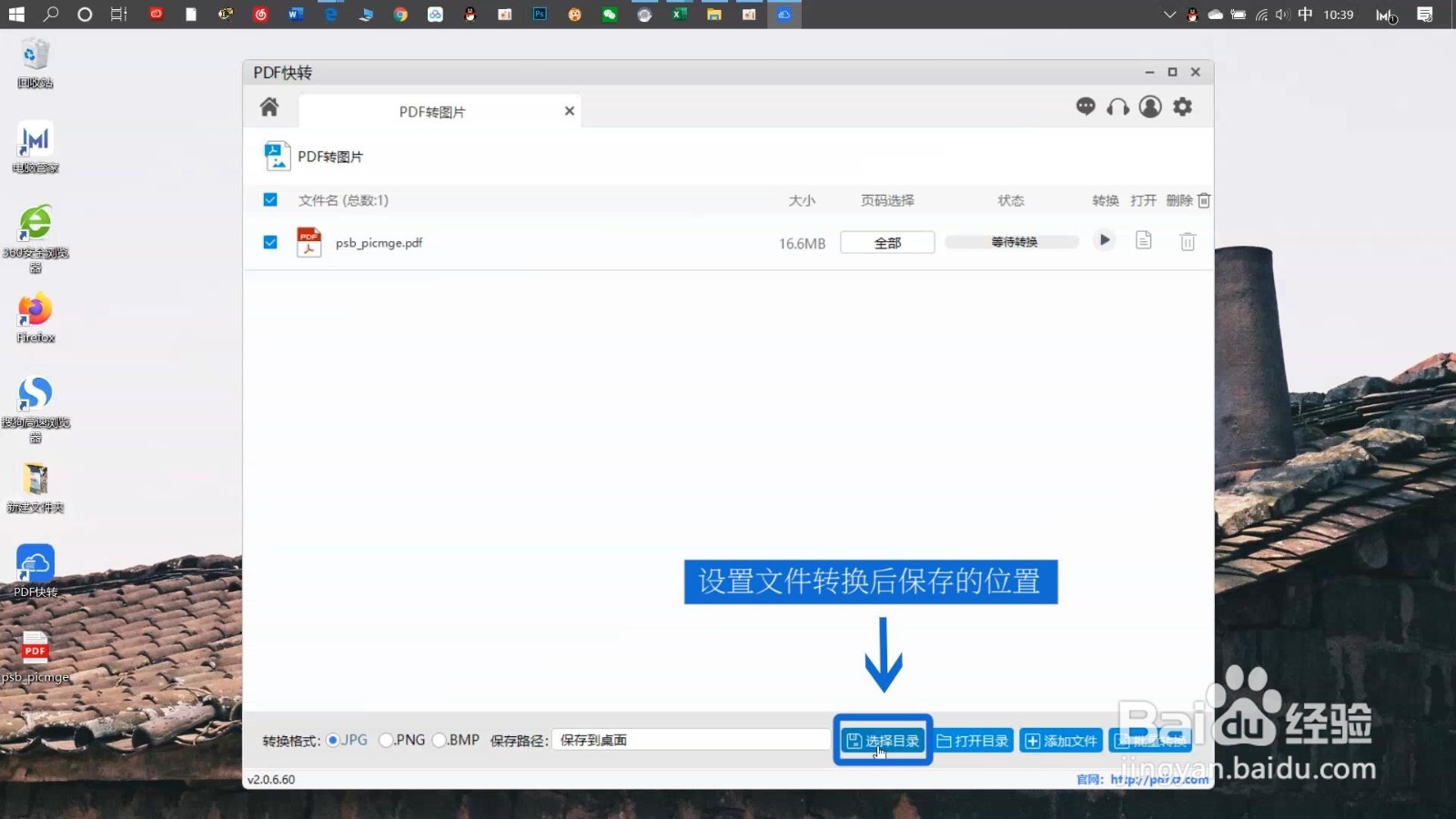Uncheck the psb_picmge.pdf row checkbox

270,242
